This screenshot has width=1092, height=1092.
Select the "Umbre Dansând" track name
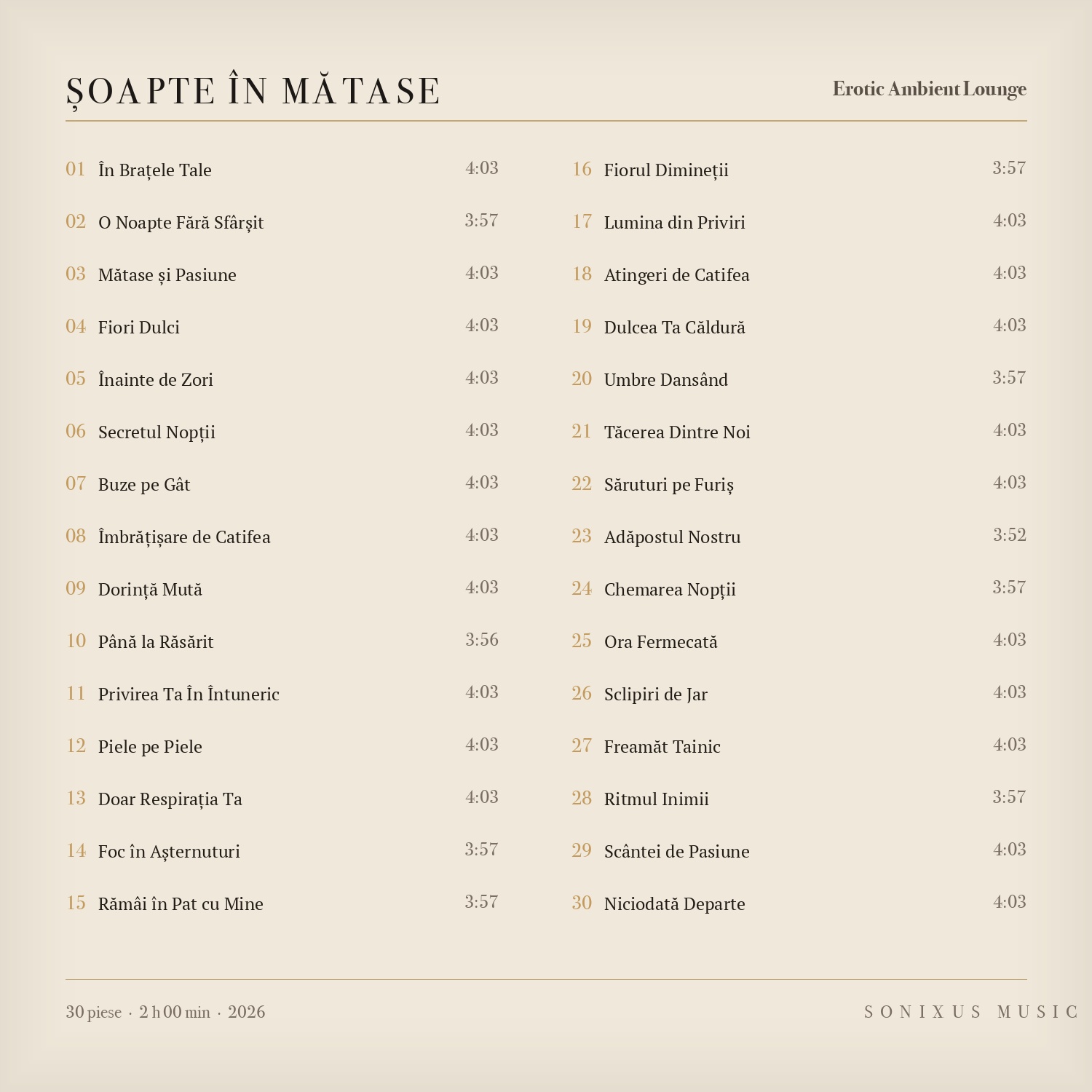click(666, 379)
